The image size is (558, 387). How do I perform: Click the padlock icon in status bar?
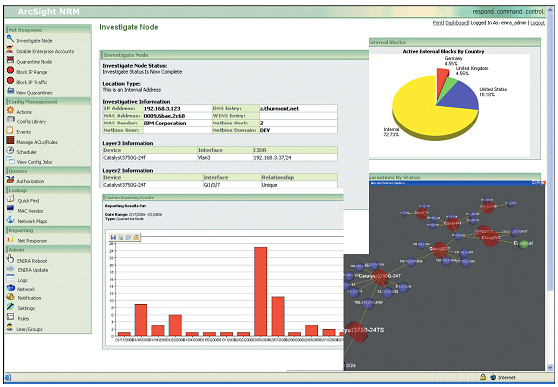click(483, 377)
